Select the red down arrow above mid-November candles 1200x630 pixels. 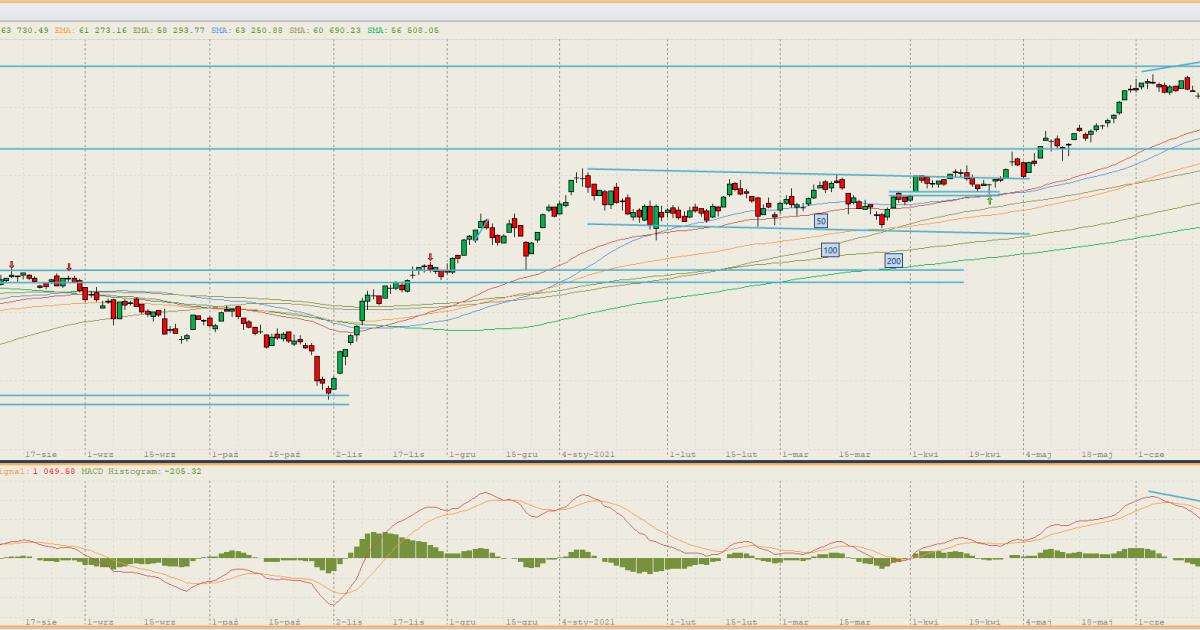430,257
